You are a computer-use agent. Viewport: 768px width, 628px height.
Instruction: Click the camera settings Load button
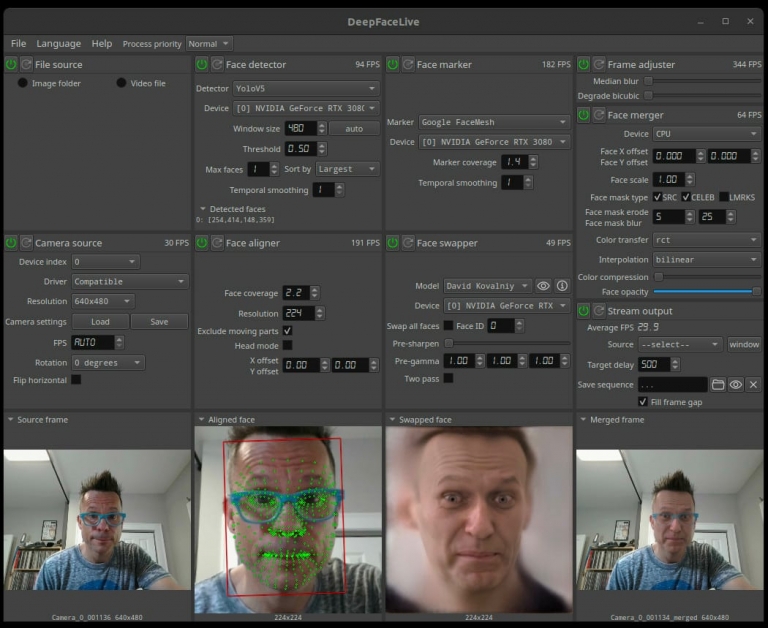100,322
